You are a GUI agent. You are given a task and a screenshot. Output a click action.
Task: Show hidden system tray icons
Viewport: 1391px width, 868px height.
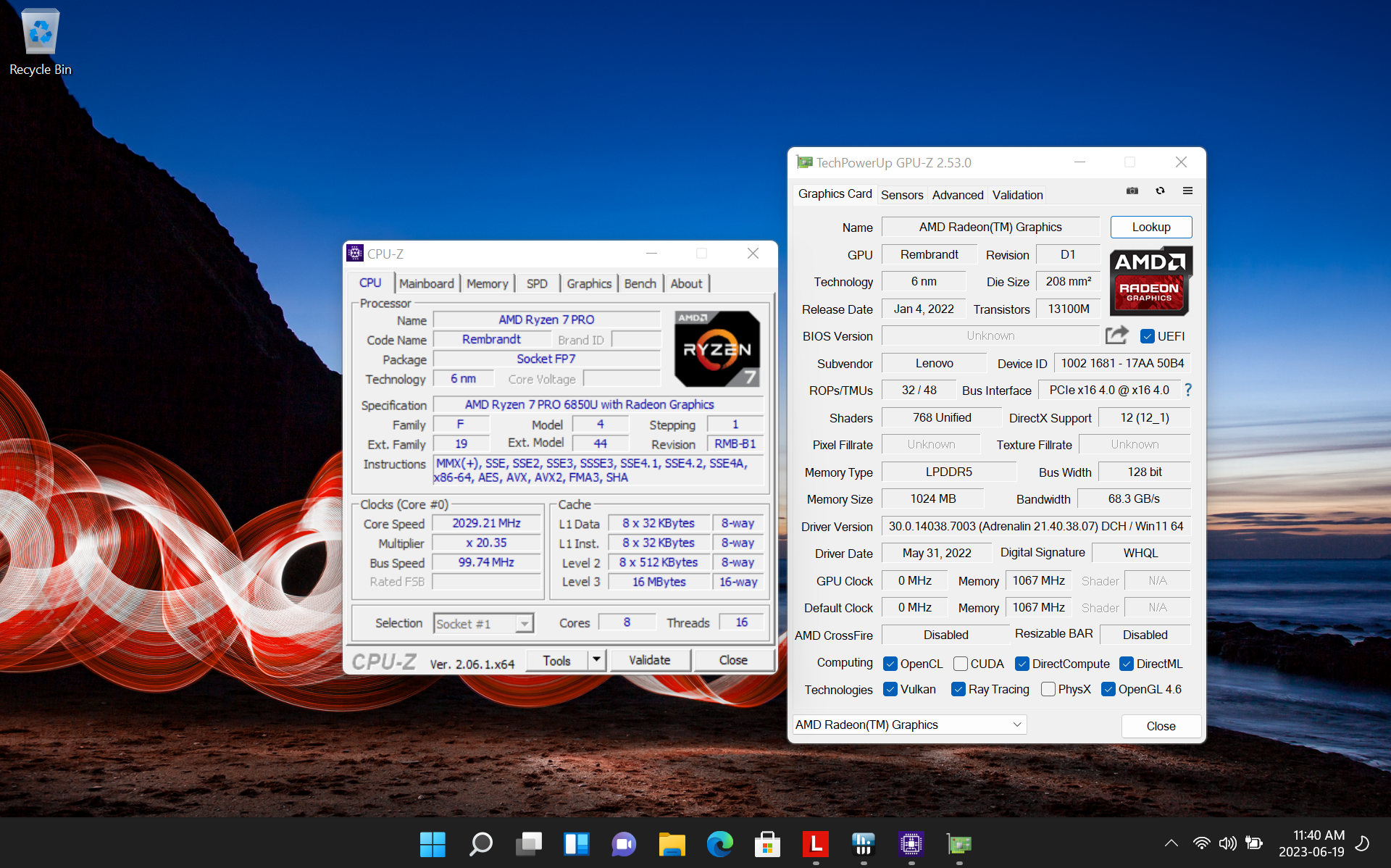click(x=1171, y=843)
